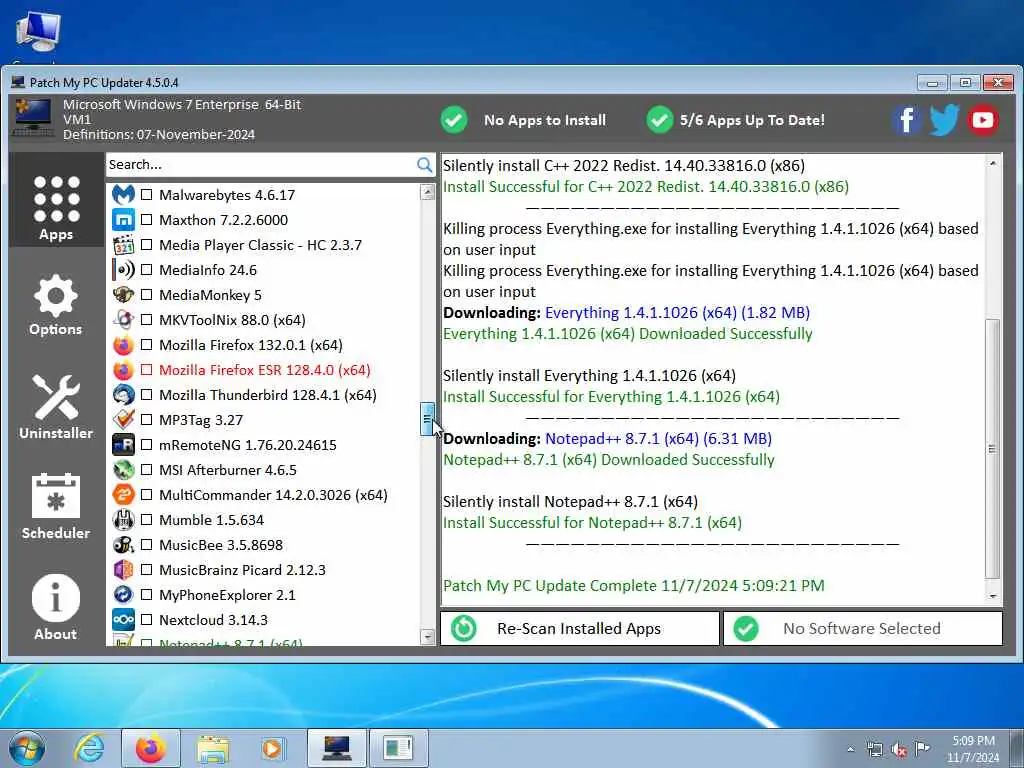The height and width of the screenshot is (768, 1024).
Task: Click the clock showing 5:09 PM
Action: [x=973, y=741]
